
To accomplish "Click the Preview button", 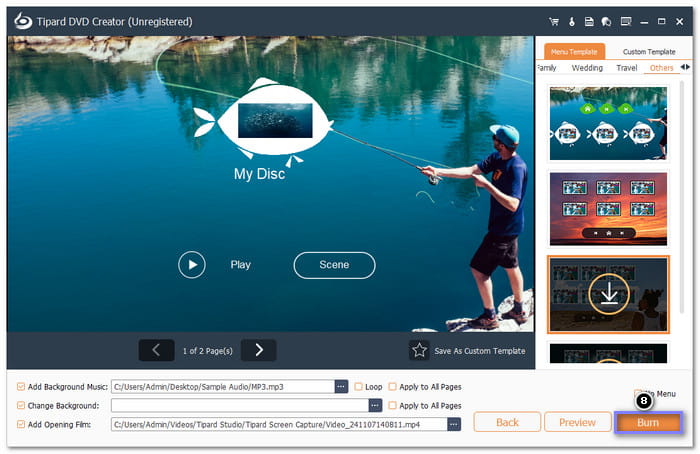I will 577,422.
